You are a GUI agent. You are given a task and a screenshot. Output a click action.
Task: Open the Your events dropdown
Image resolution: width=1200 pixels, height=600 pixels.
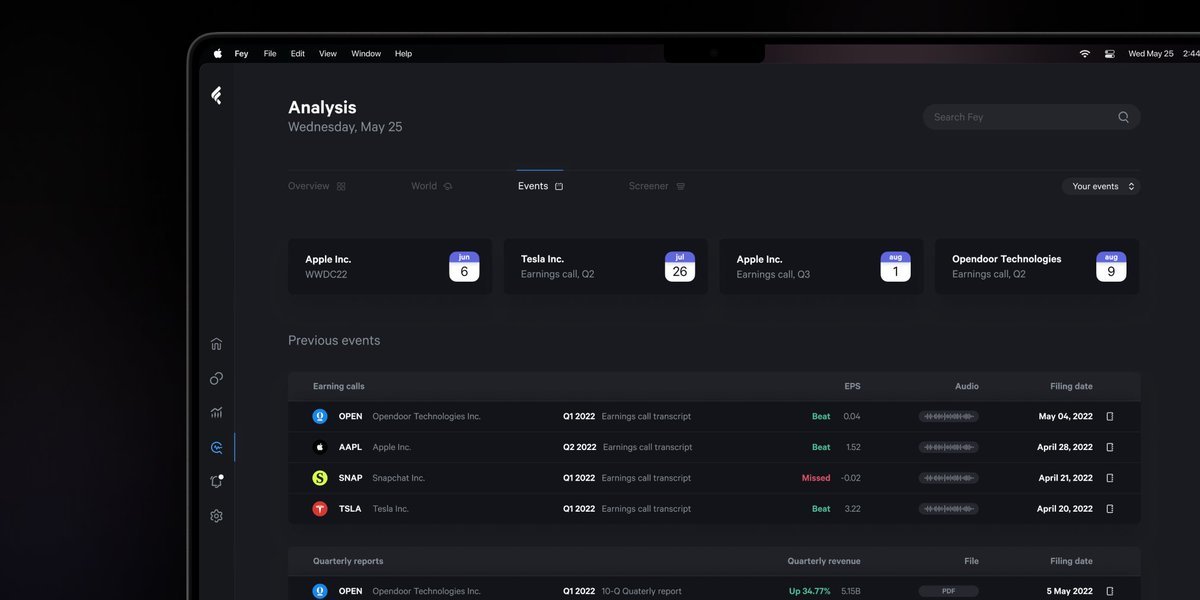[1101, 186]
